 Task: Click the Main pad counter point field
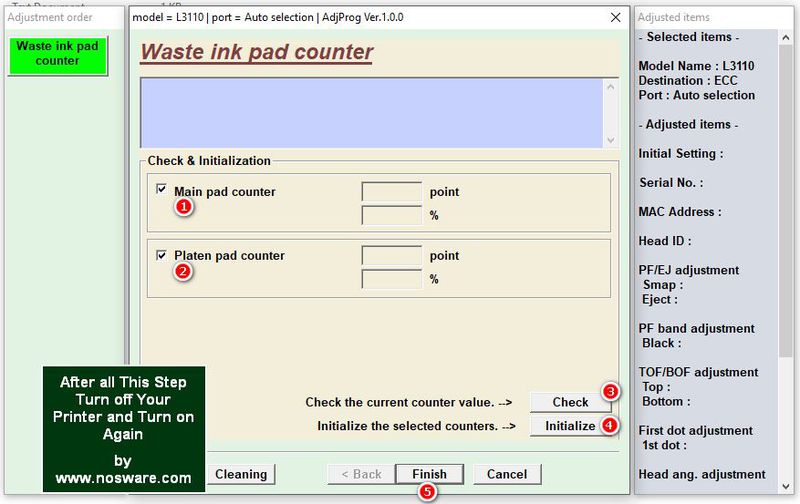[x=391, y=192]
